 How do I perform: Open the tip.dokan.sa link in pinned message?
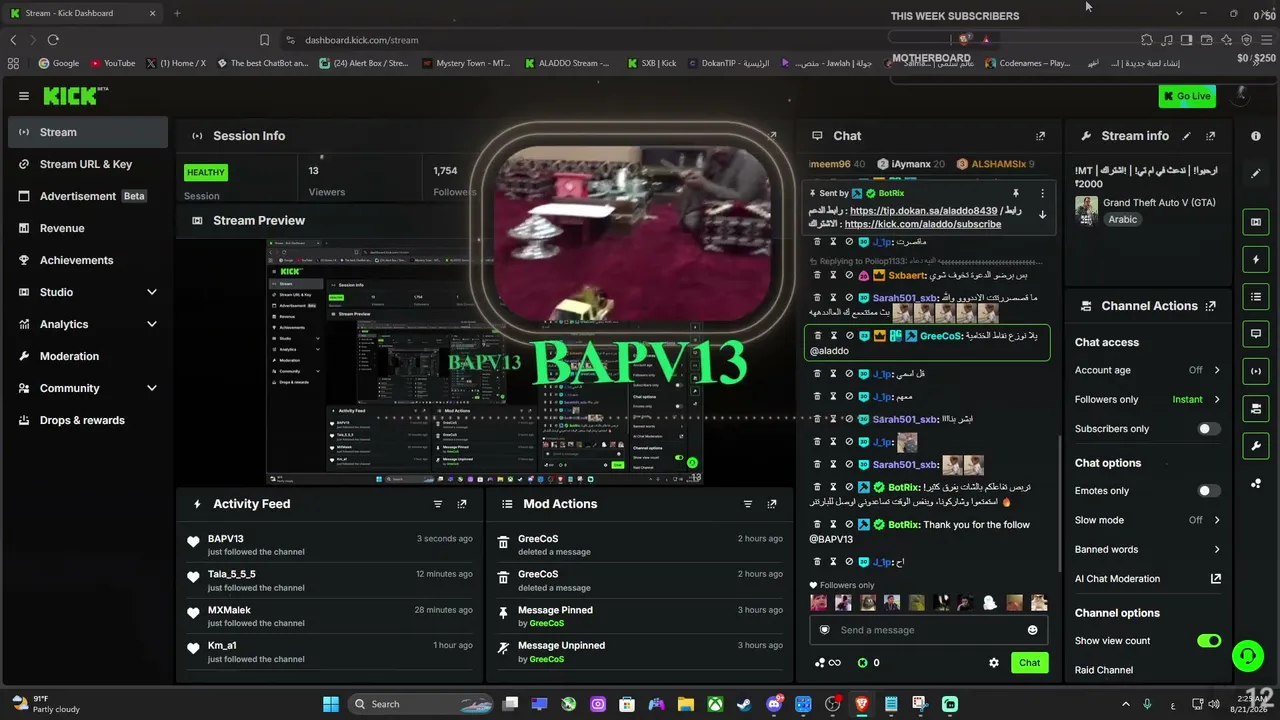(923, 211)
